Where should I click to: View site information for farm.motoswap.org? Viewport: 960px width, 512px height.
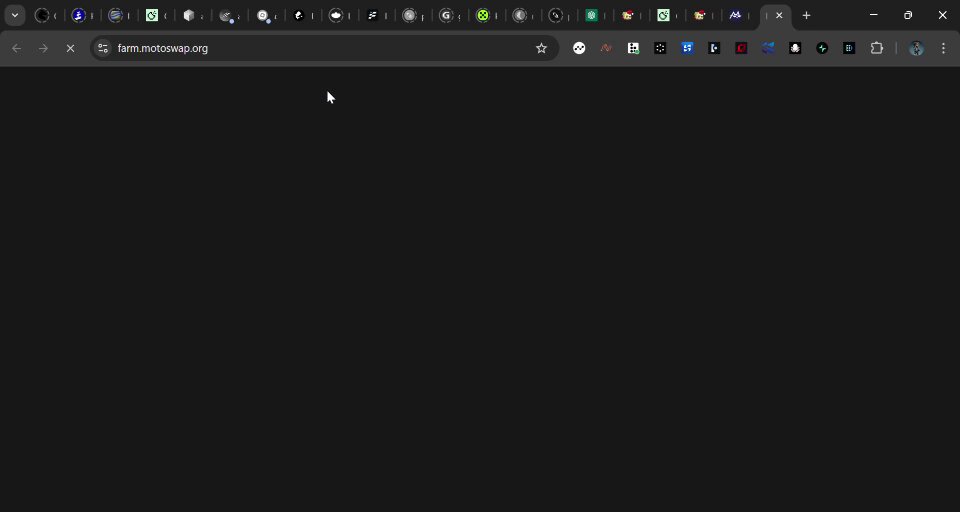[x=103, y=48]
